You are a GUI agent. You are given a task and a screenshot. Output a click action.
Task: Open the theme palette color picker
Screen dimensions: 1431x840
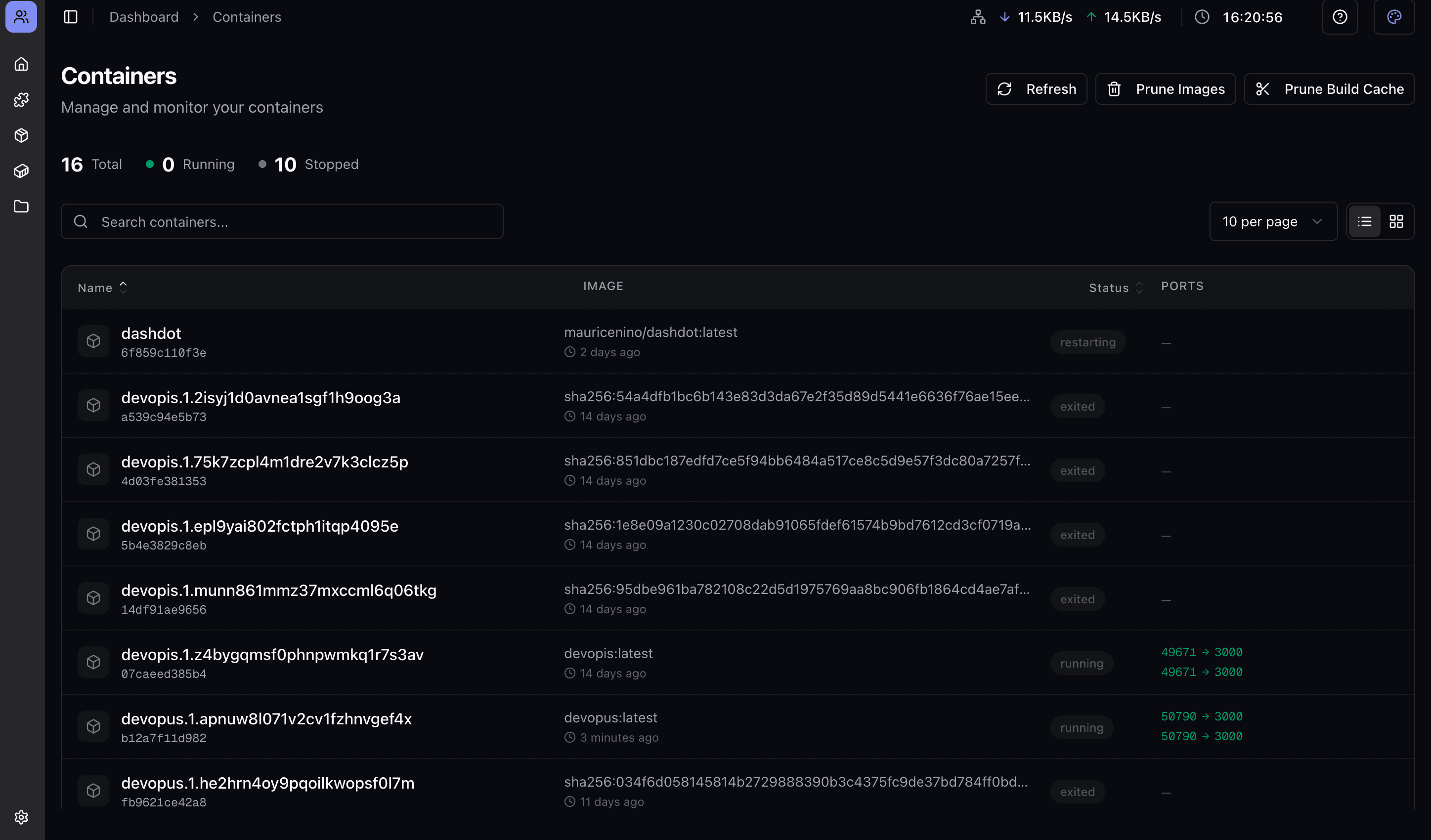click(1394, 17)
